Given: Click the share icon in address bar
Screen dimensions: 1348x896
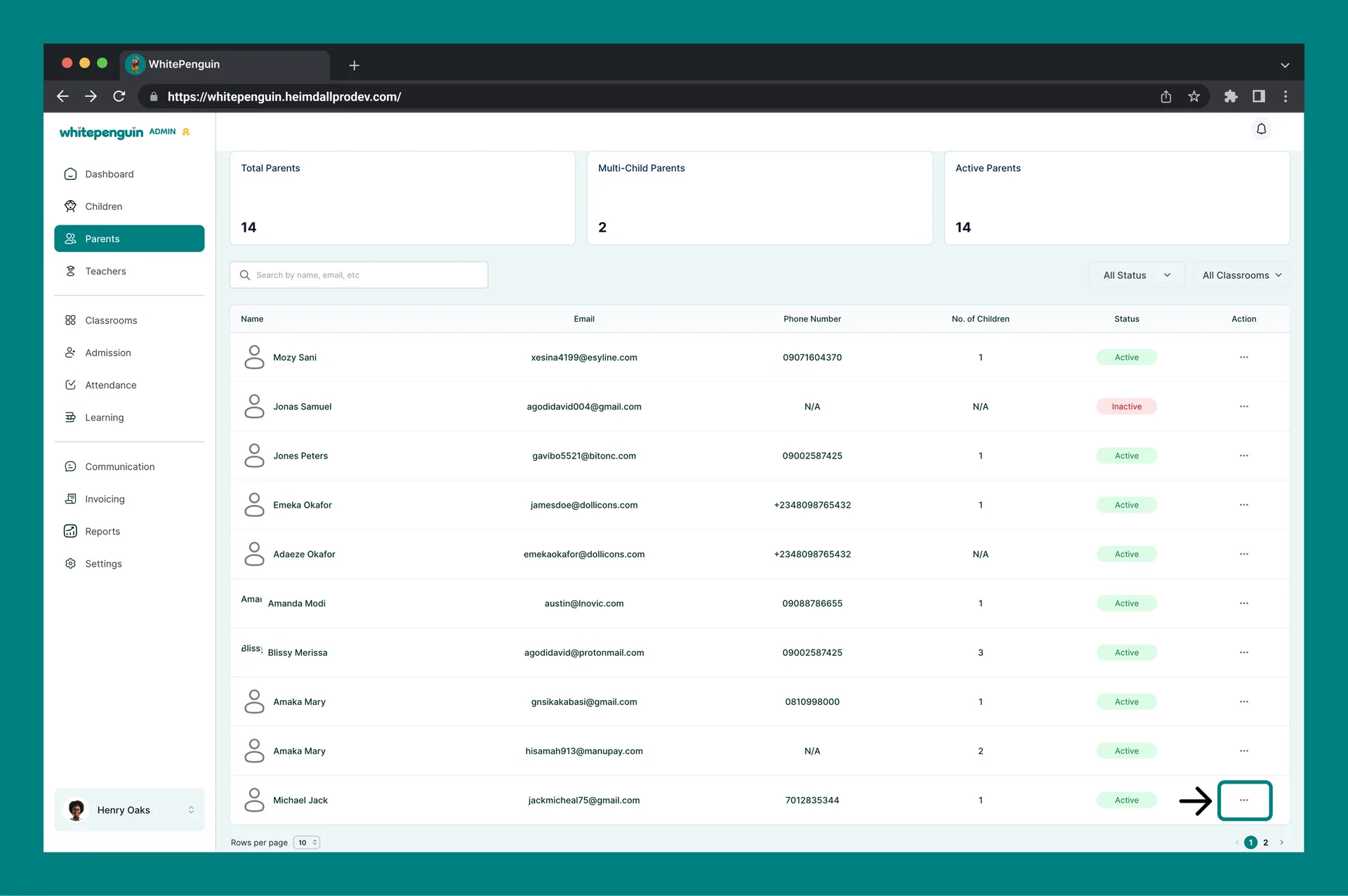Looking at the screenshot, I should 1165,96.
